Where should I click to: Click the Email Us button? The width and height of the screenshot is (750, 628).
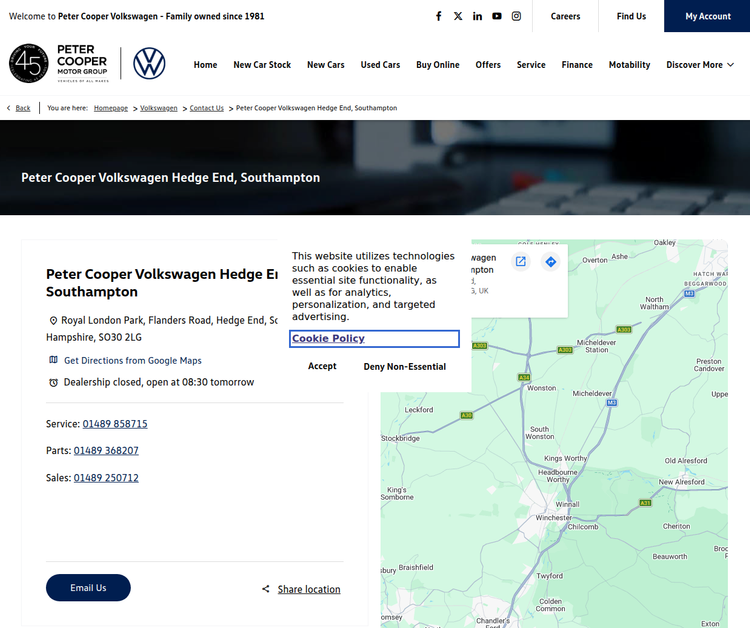click(88, 588)
